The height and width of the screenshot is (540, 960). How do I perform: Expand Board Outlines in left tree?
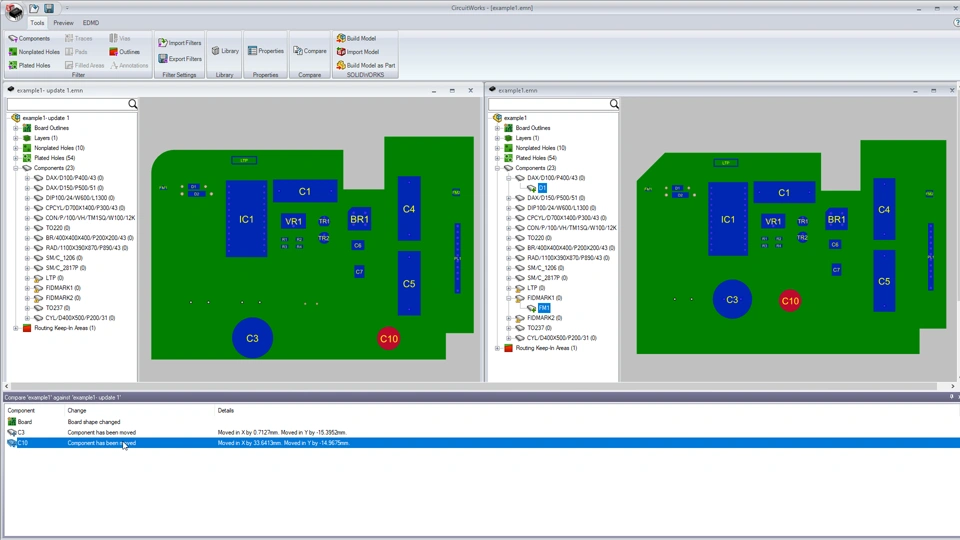pos(16,128)
